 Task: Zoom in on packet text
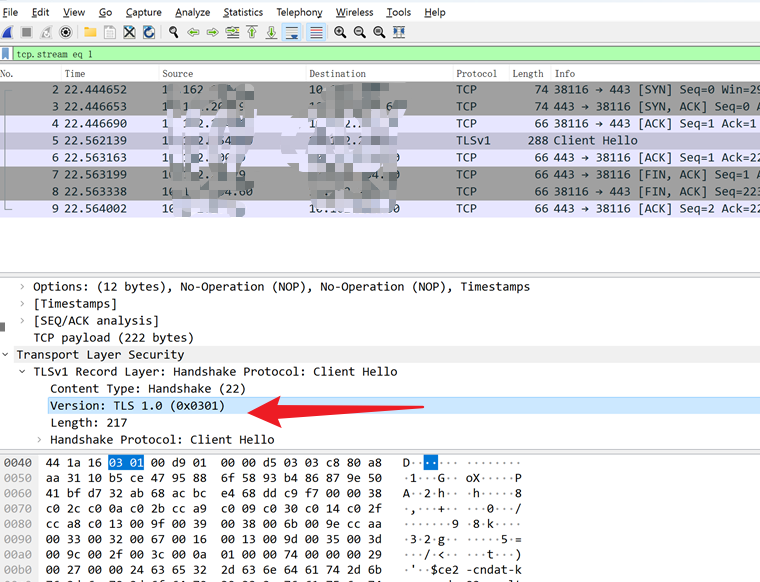pos(340,32)
